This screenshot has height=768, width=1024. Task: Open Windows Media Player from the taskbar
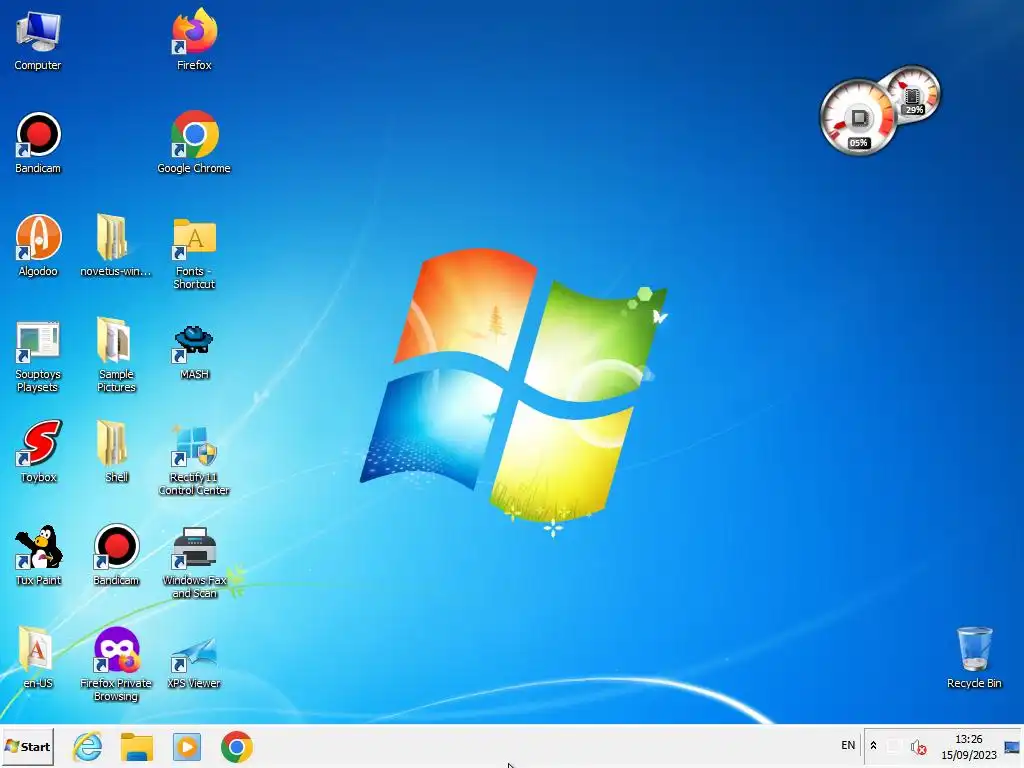(187, 746)
